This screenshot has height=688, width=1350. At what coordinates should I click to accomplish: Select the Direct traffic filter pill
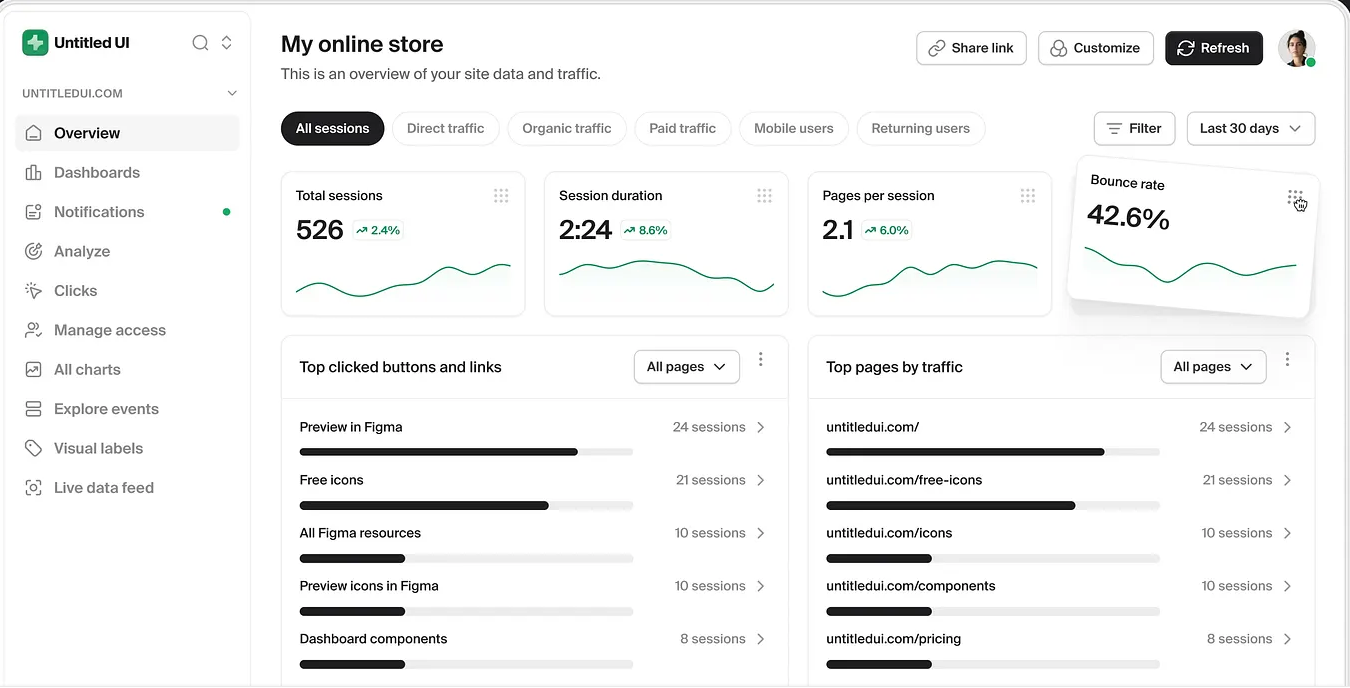pos(445,129)
